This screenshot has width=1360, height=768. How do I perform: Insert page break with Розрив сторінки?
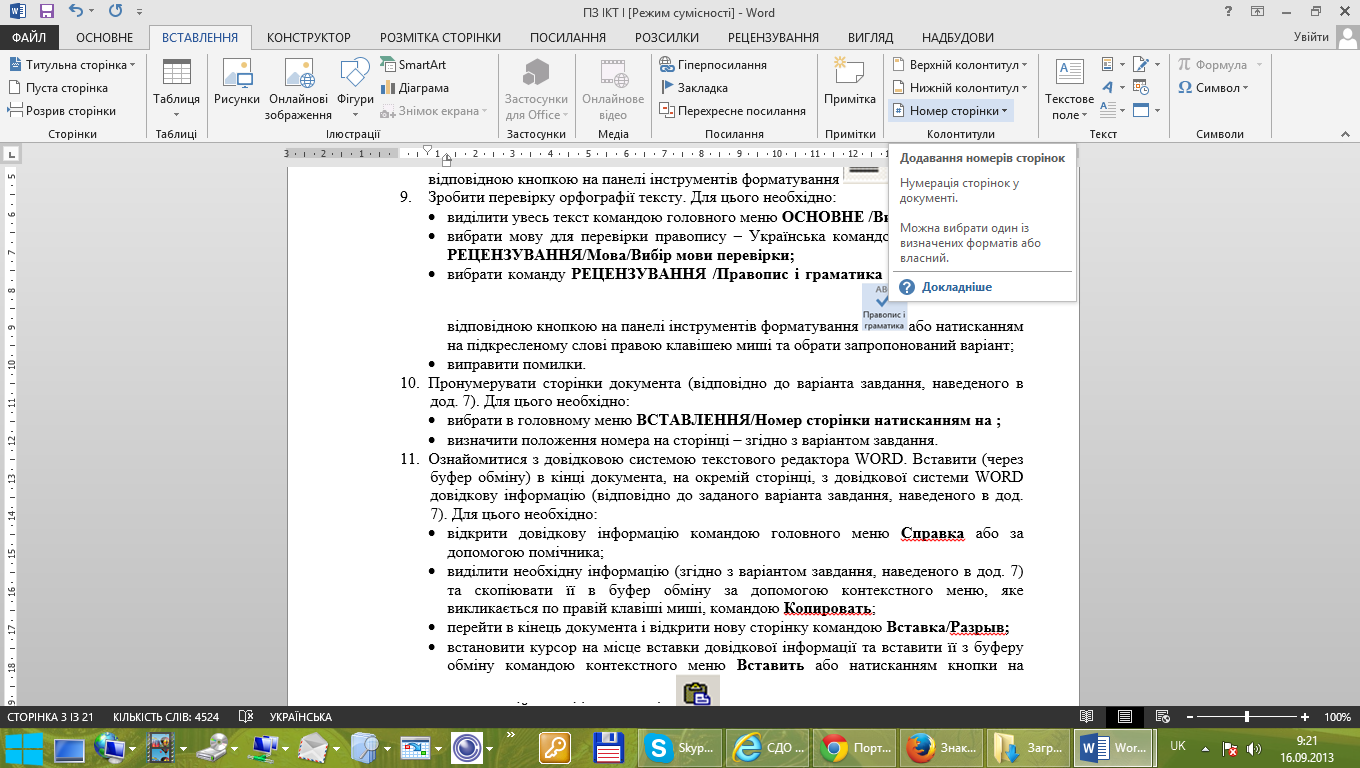pos(62,111)
